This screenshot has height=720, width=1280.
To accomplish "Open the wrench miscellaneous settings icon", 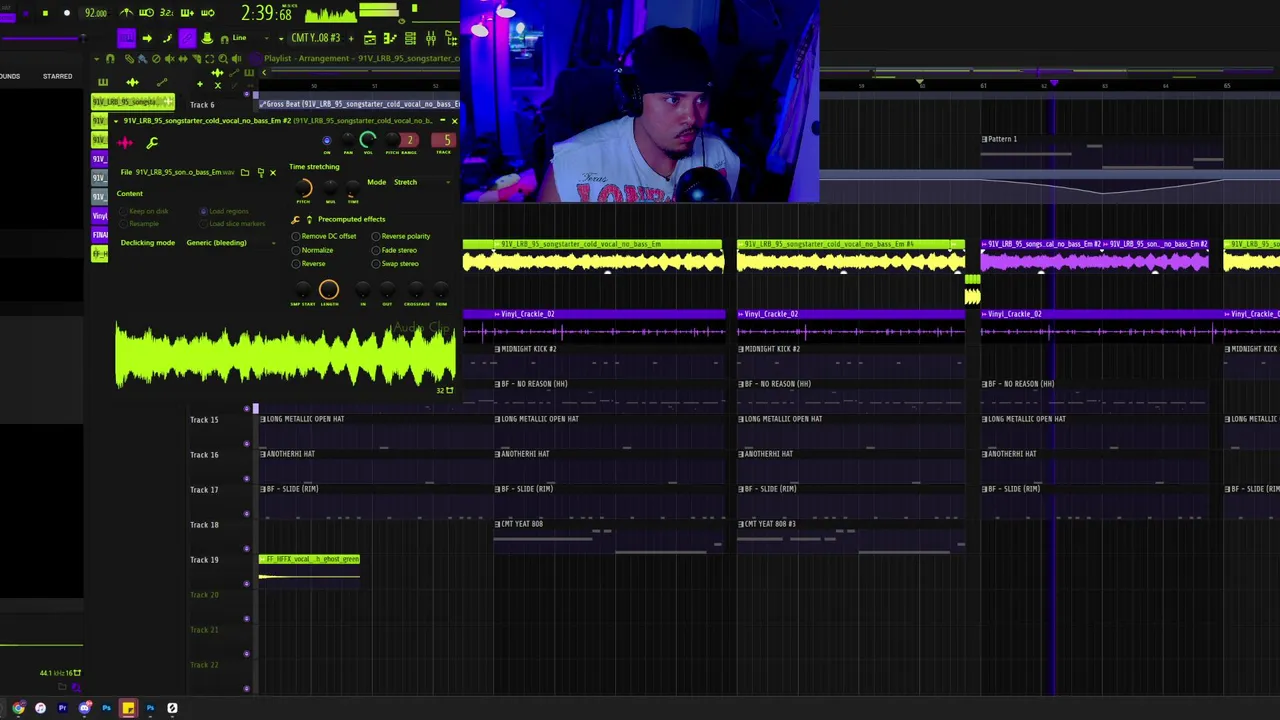I will (152, 143).
